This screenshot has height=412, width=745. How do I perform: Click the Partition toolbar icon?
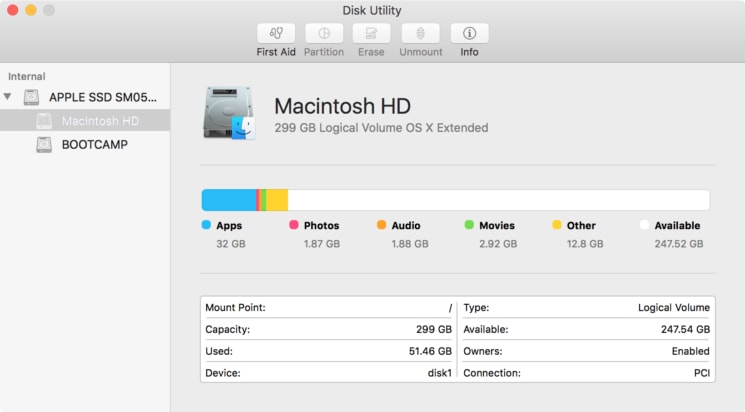coord(323,33)
